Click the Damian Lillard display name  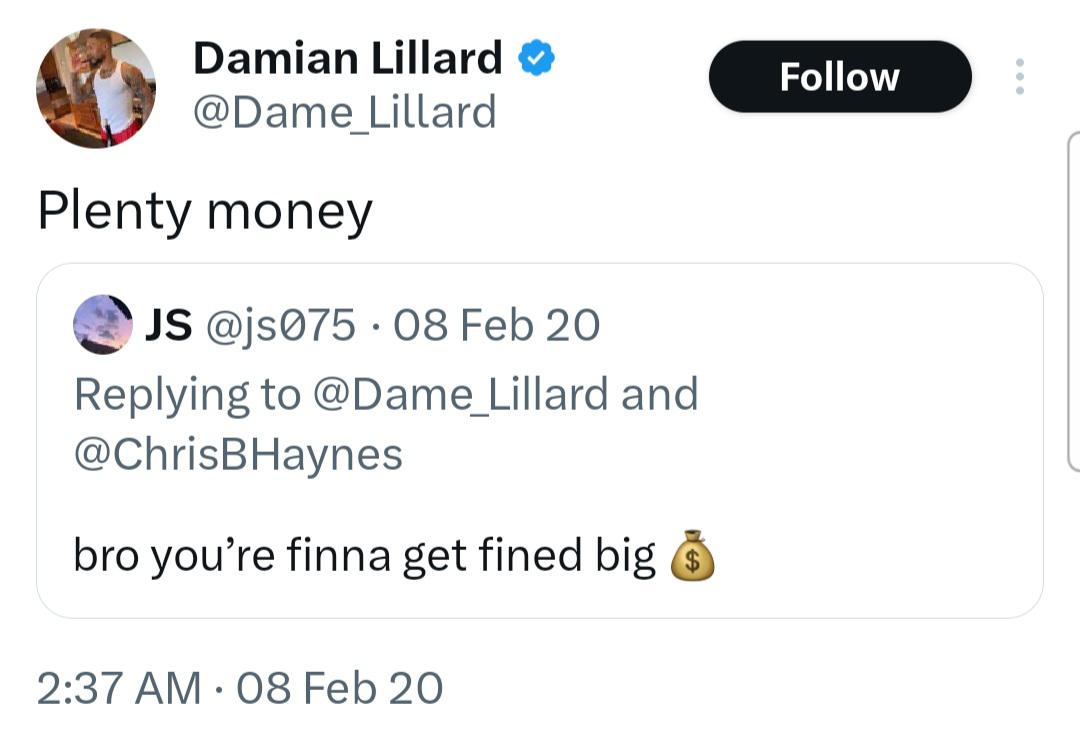[347, 59]
